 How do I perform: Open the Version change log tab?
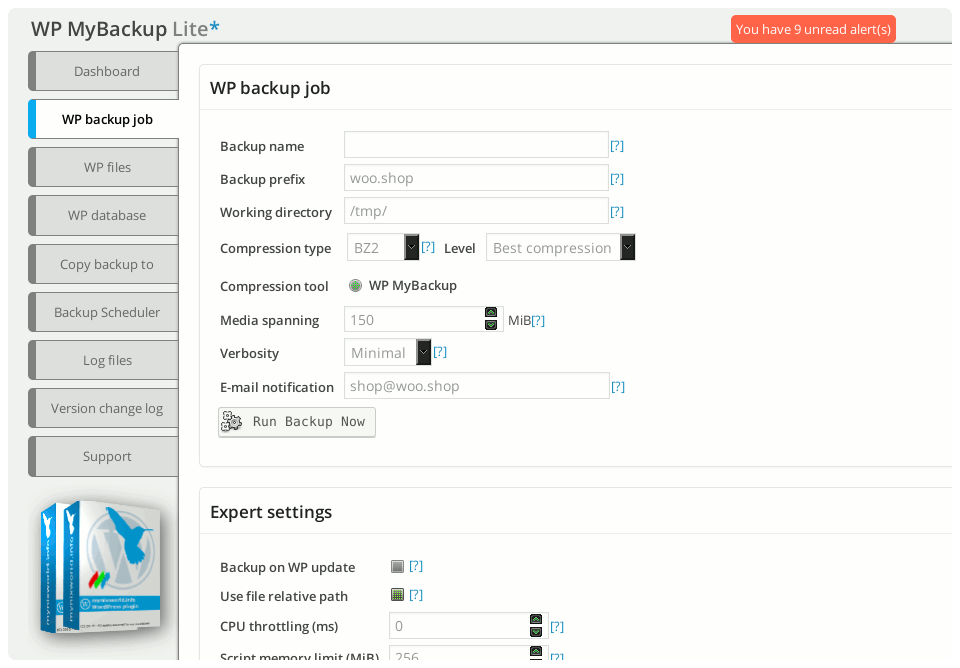pyautogui.click(x=104, y=408)
